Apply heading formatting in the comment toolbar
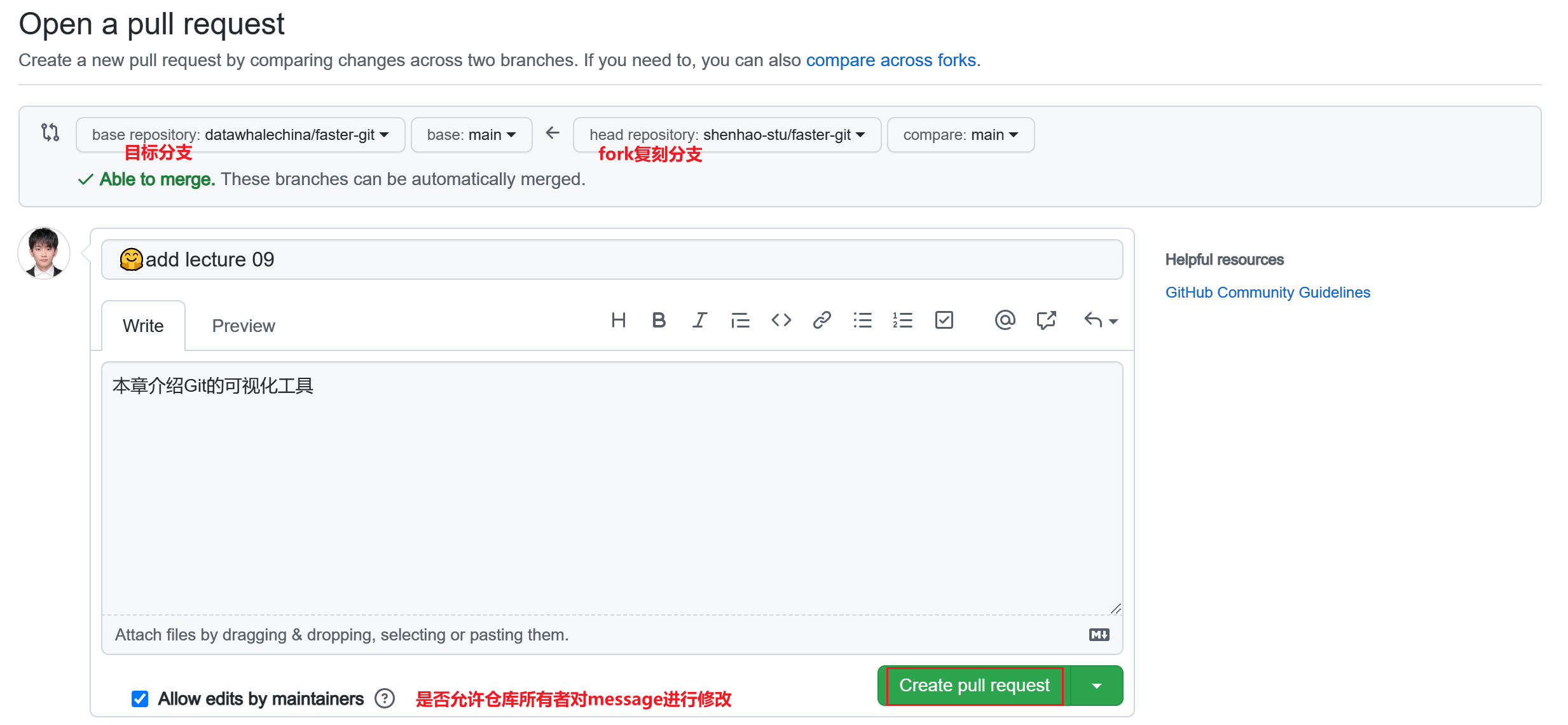The image size is (1568, 725). (619, 320)
